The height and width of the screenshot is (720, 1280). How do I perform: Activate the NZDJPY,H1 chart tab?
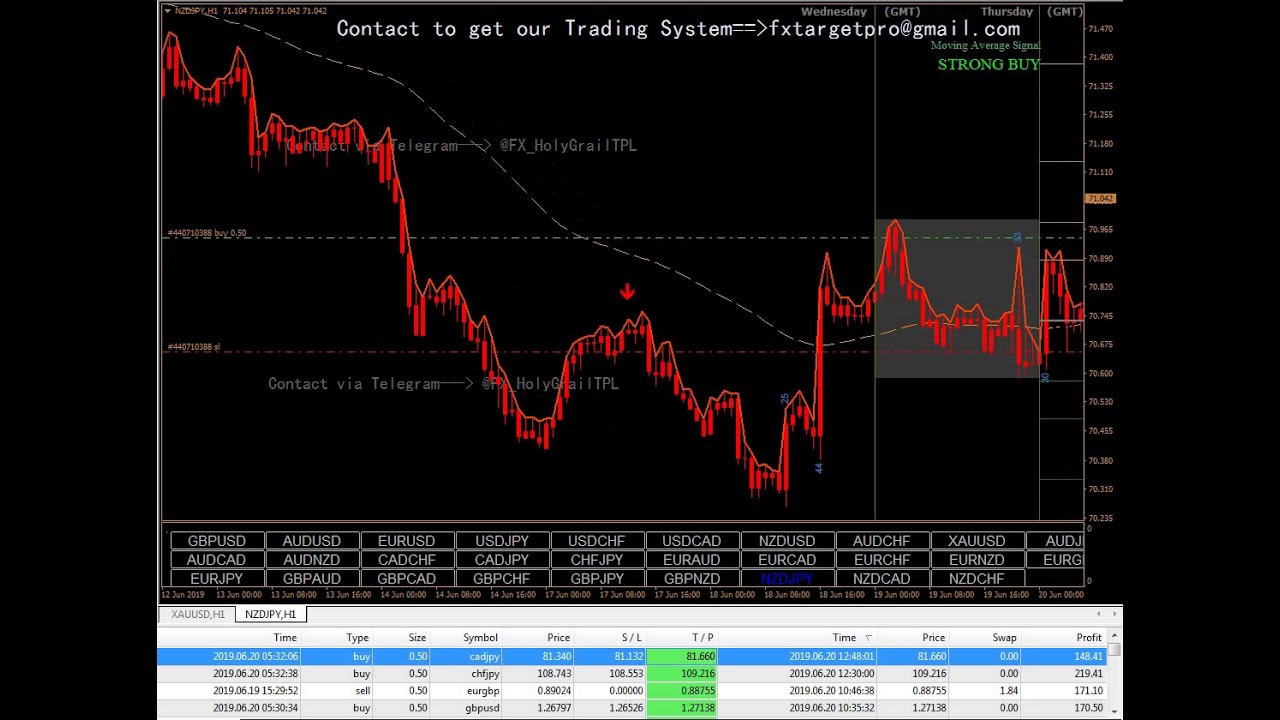[x=270, y=614]
